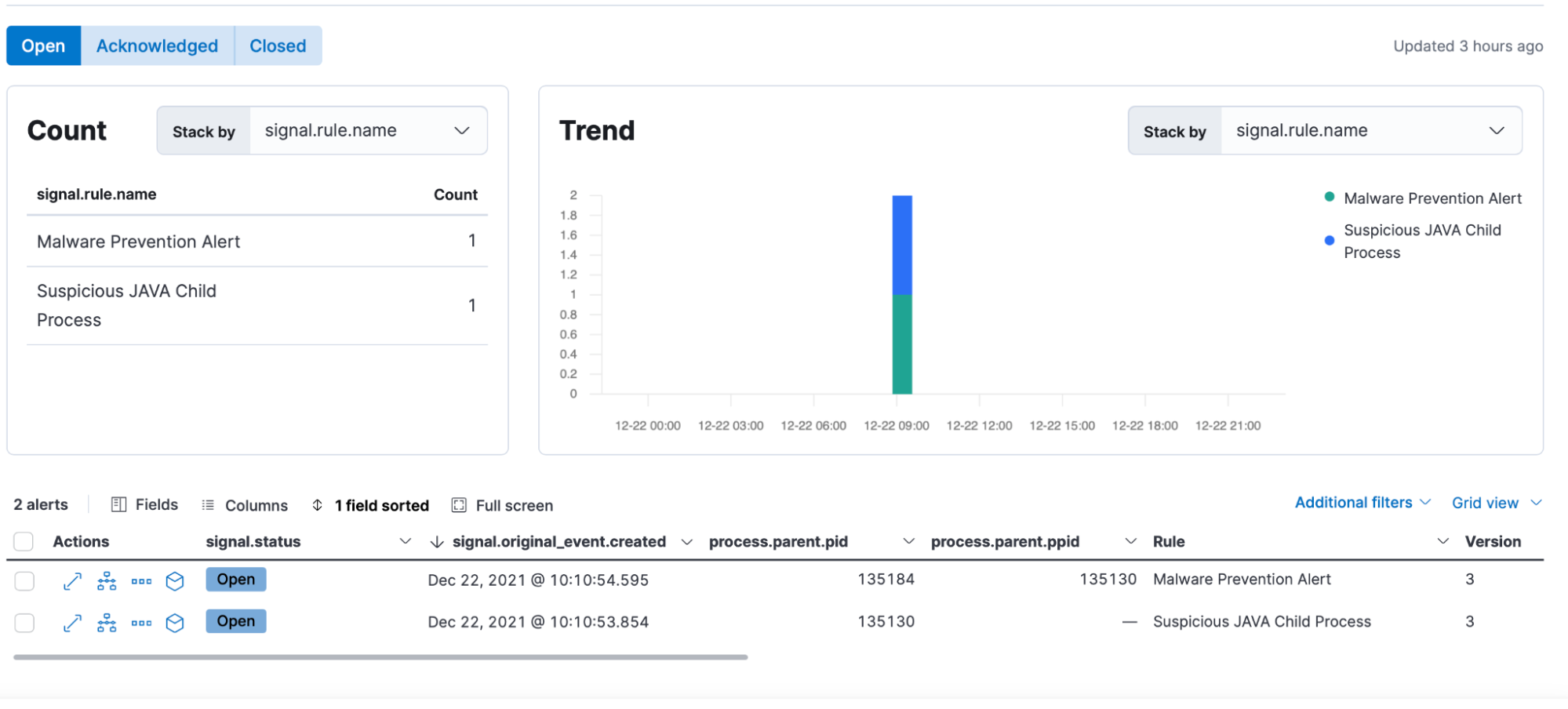The image size is (1568, 709).
Task: Open more actions for Malware Prevention Alert row
Action: point(141,581)
